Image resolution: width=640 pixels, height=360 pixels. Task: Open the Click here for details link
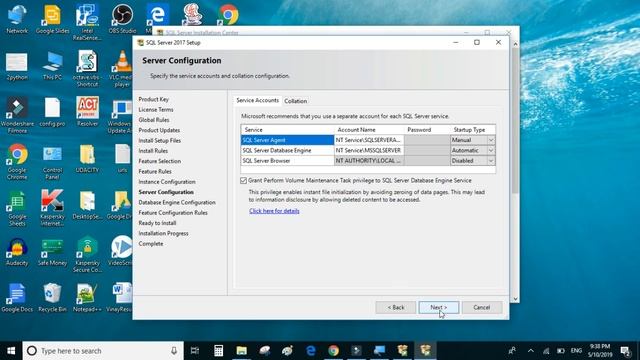[274, 211]
